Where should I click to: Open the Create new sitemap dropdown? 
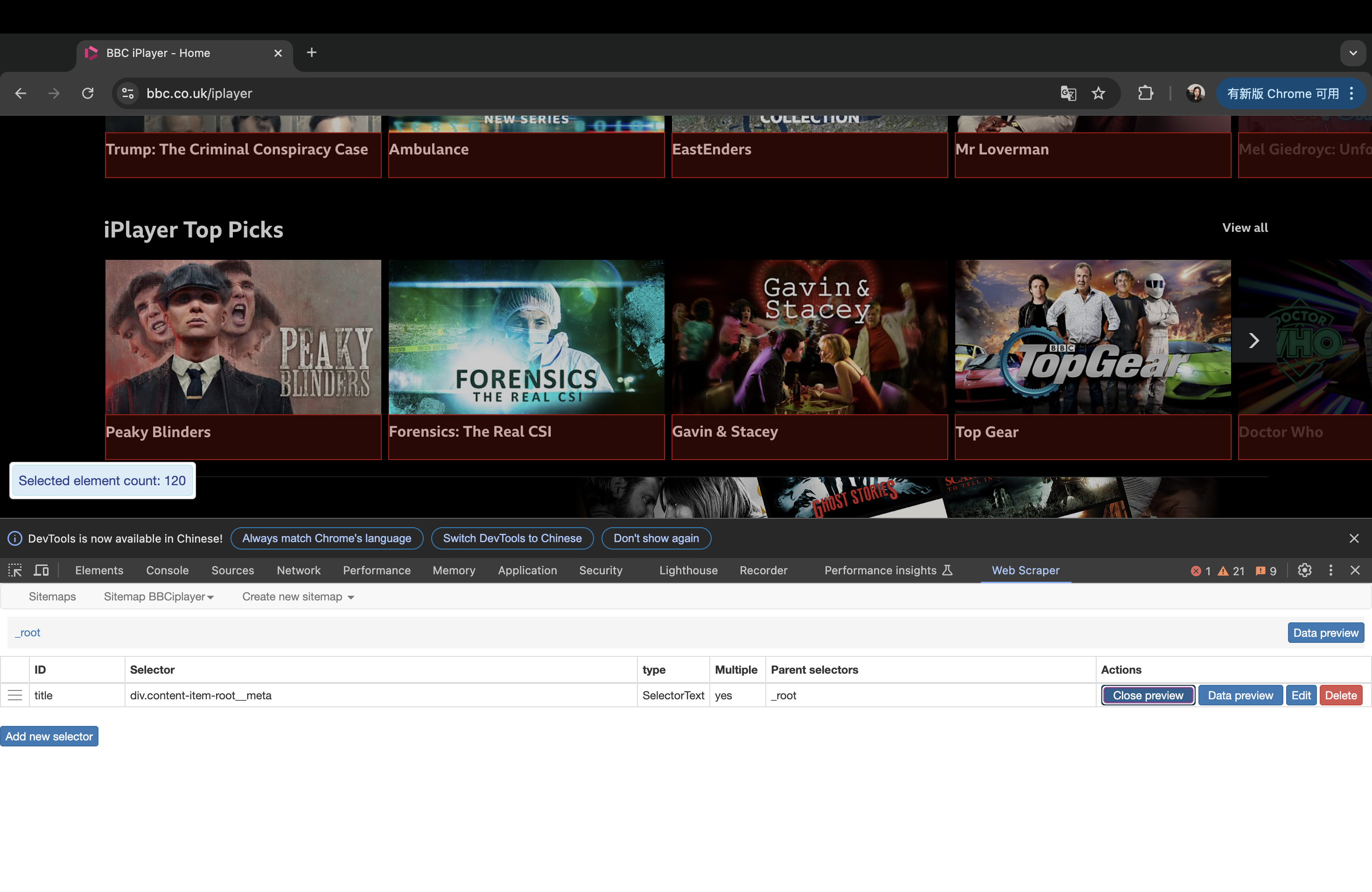298,597
